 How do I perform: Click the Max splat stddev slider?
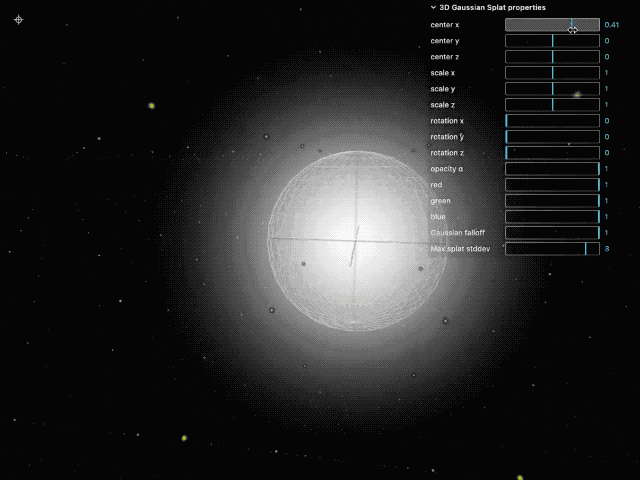[x=552, y=249]
